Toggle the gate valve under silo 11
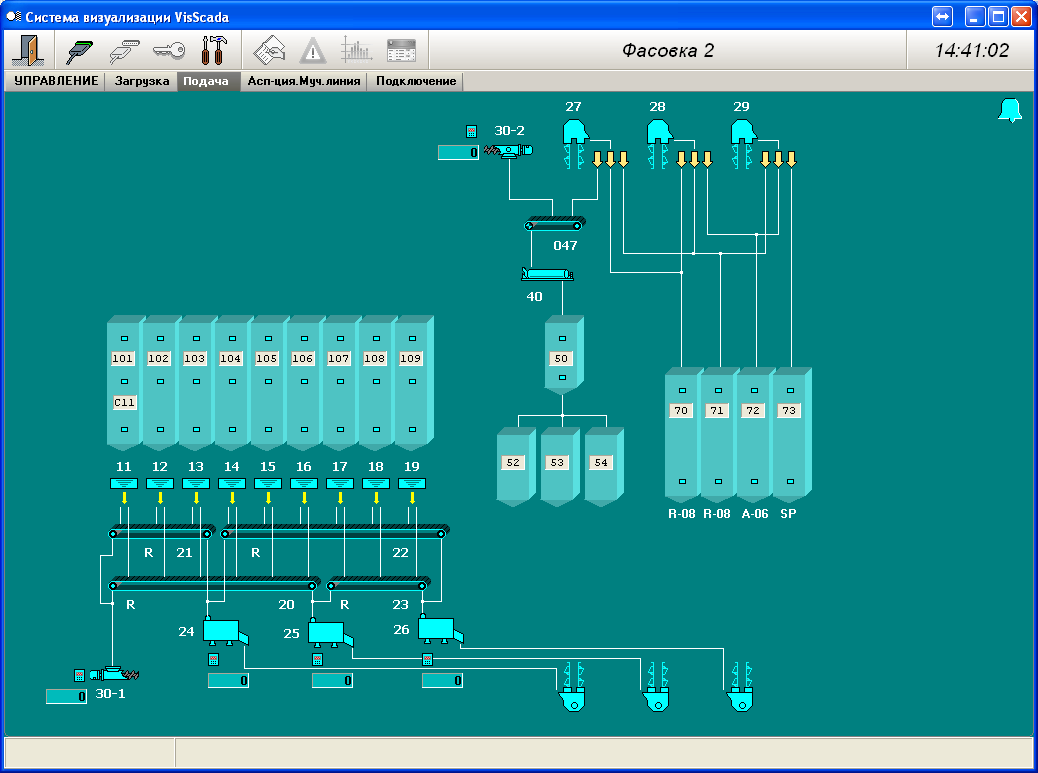 [124, 484]
